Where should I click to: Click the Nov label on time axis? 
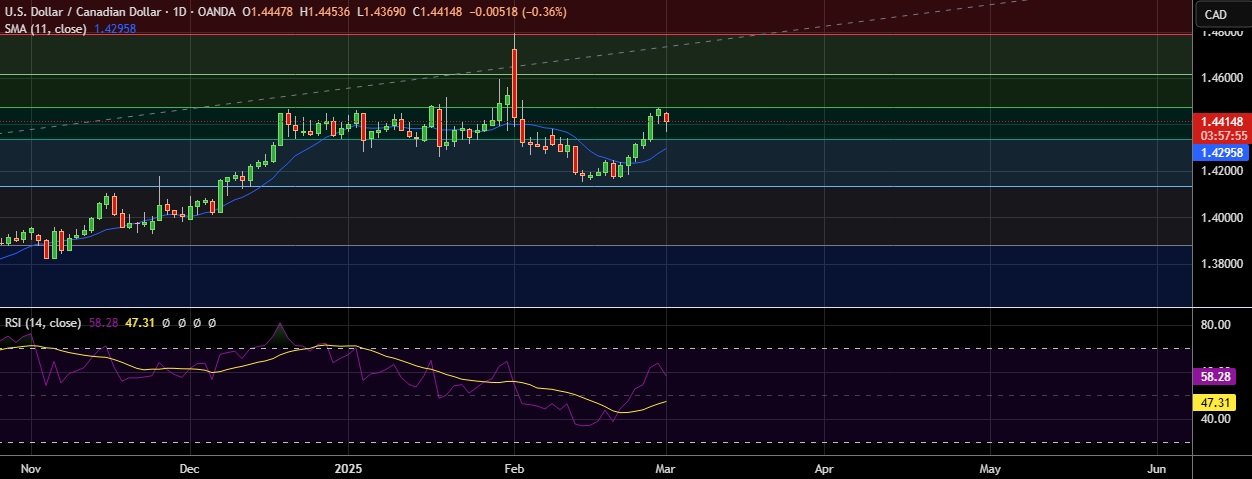(x=31, y=468)
